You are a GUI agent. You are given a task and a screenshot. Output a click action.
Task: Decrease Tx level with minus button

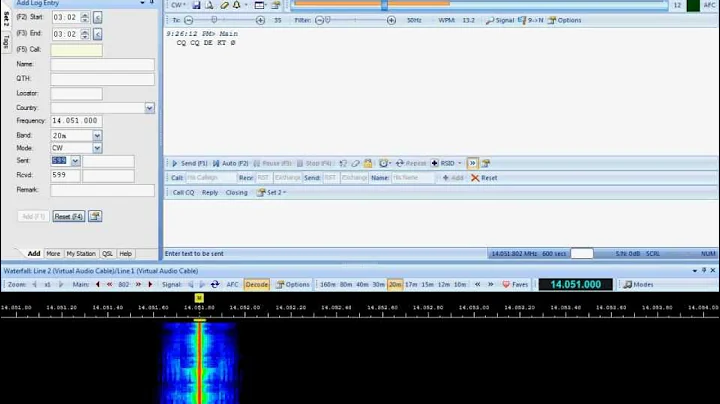(188, 20)
